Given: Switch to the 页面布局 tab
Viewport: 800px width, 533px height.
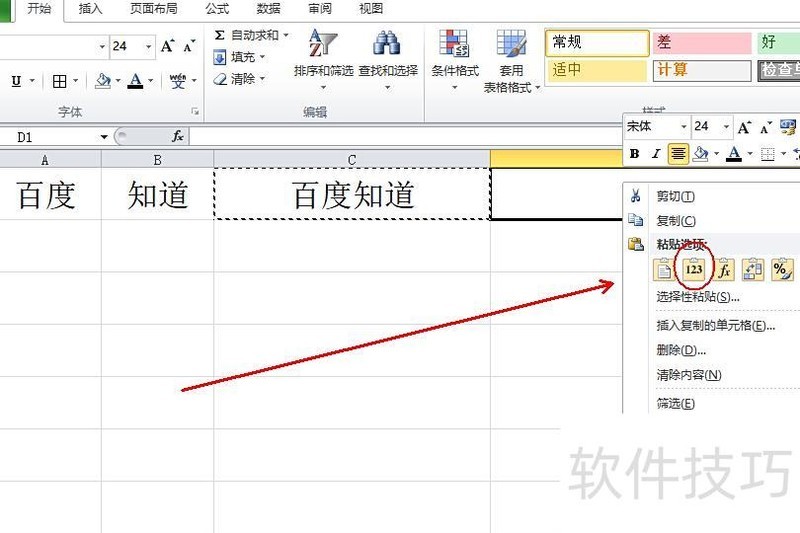Looking at the screenshot, I should [154, 9].
